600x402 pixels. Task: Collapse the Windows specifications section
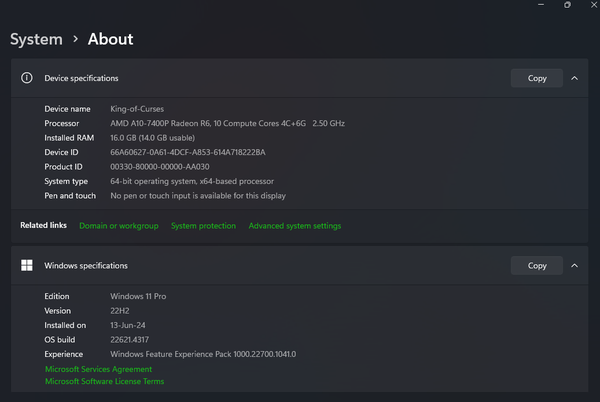(574, 266)
